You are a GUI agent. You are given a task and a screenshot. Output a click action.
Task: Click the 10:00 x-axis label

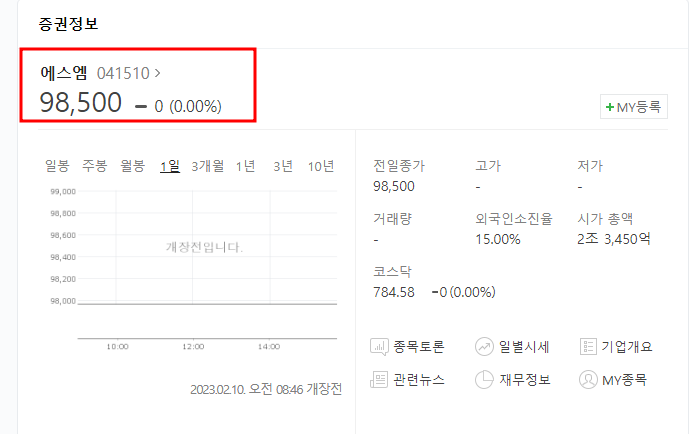click(117, 347)
